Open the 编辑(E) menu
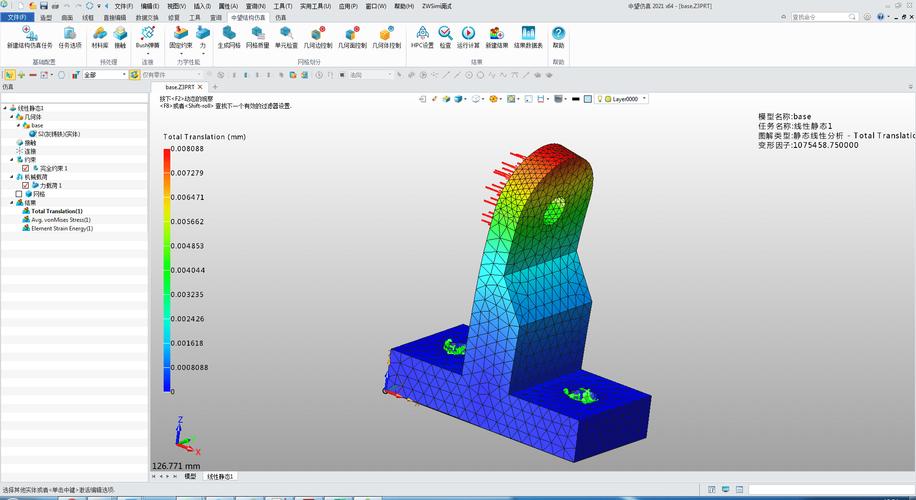The image size is (916, 500). 150,6
